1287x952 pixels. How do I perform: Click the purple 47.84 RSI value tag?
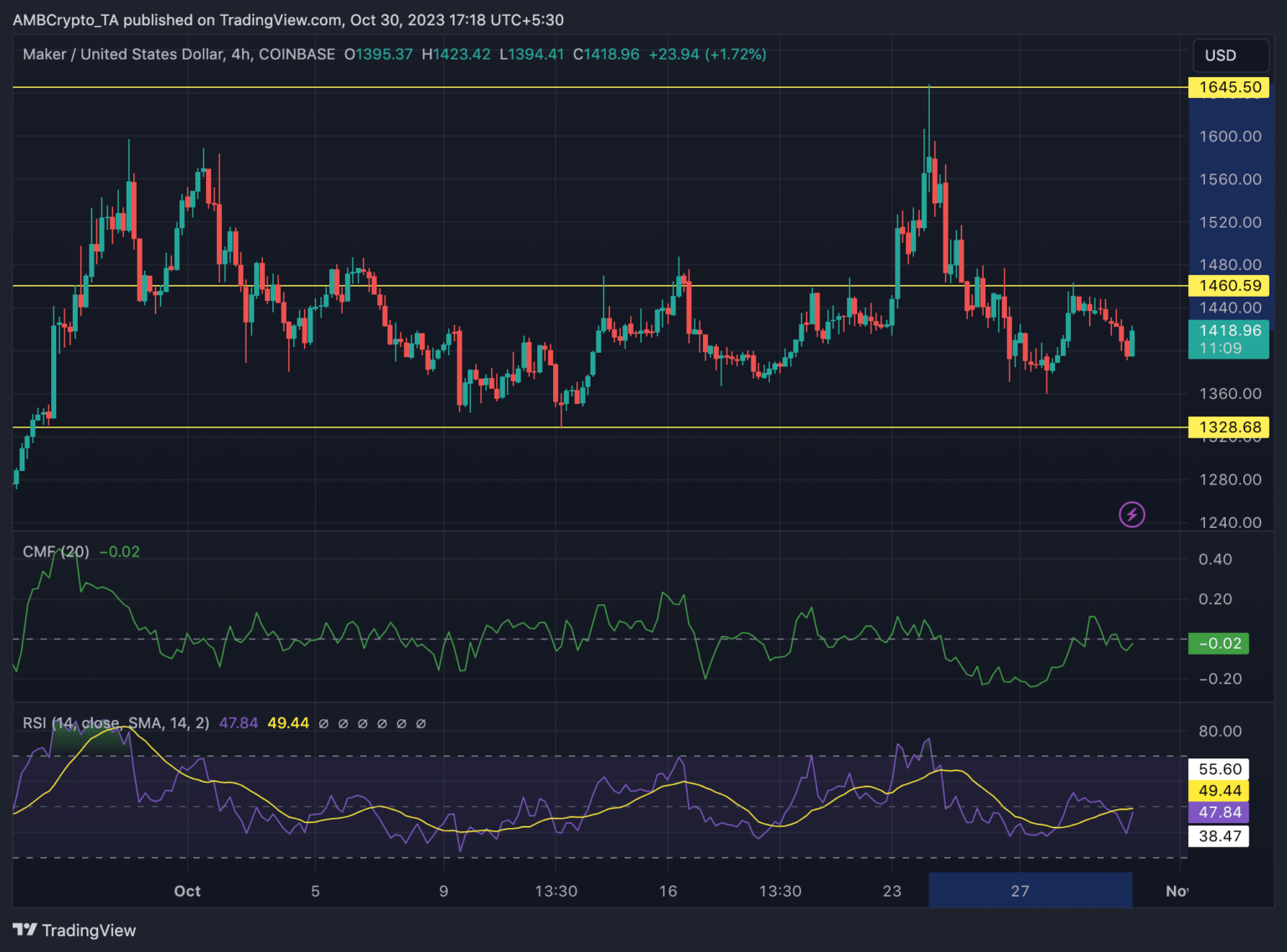click(1219, 812)
